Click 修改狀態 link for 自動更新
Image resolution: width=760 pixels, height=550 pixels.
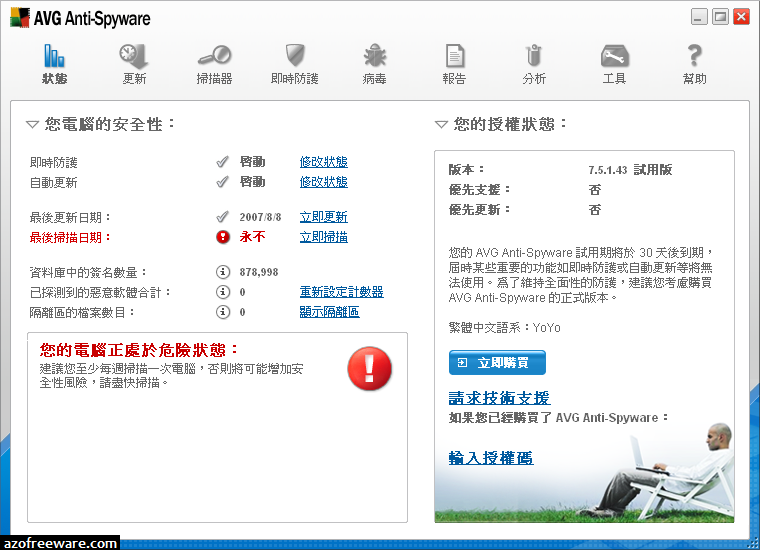[323, 182]
